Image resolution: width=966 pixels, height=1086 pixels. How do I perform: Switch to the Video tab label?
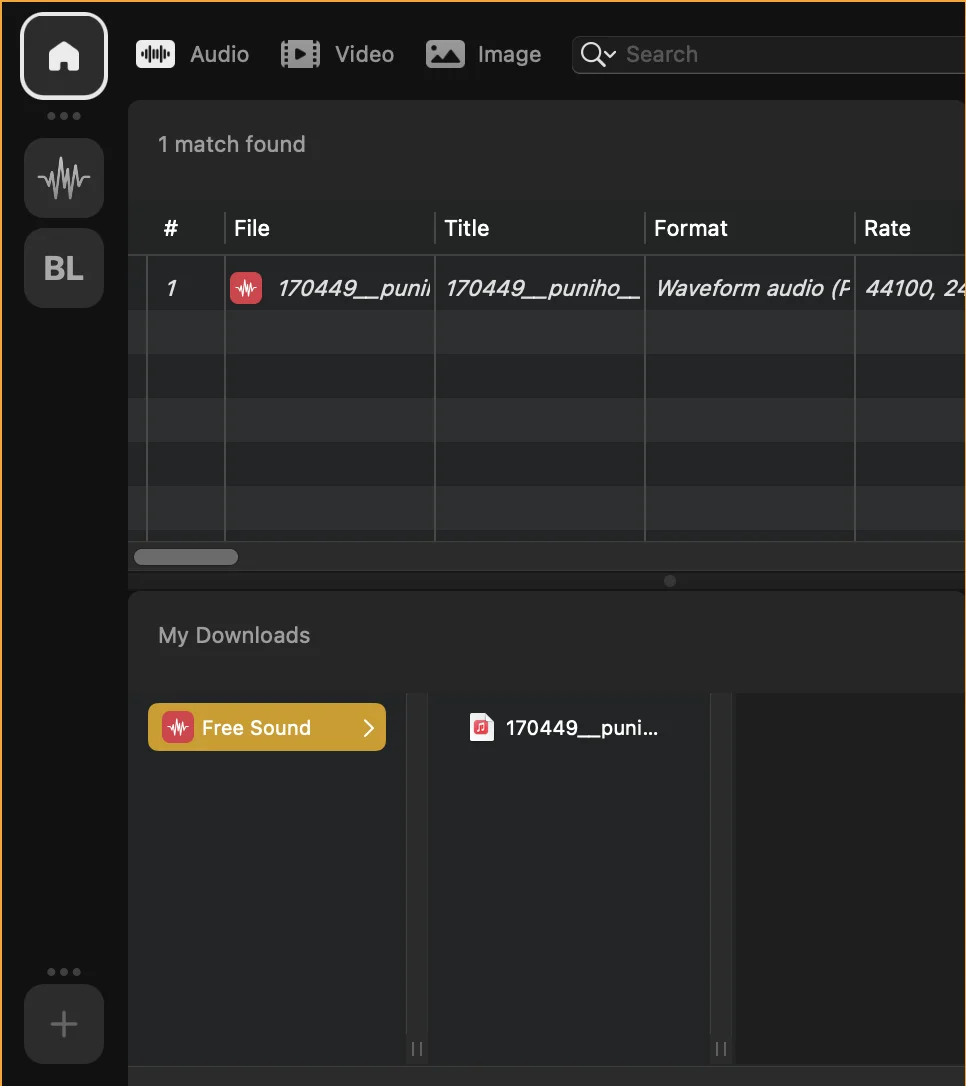click(364, 54)
